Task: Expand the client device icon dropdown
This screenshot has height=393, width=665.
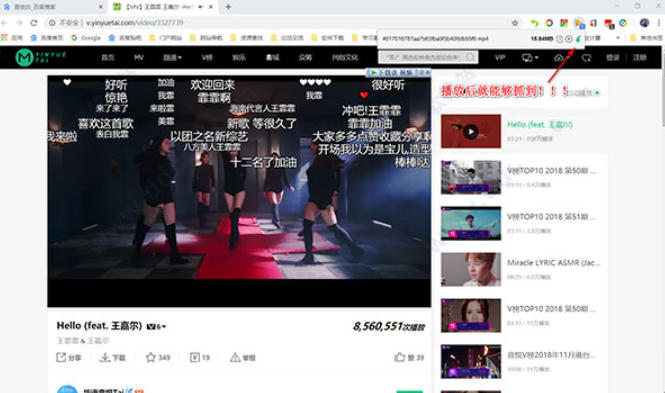Action: tap(530, 57)
